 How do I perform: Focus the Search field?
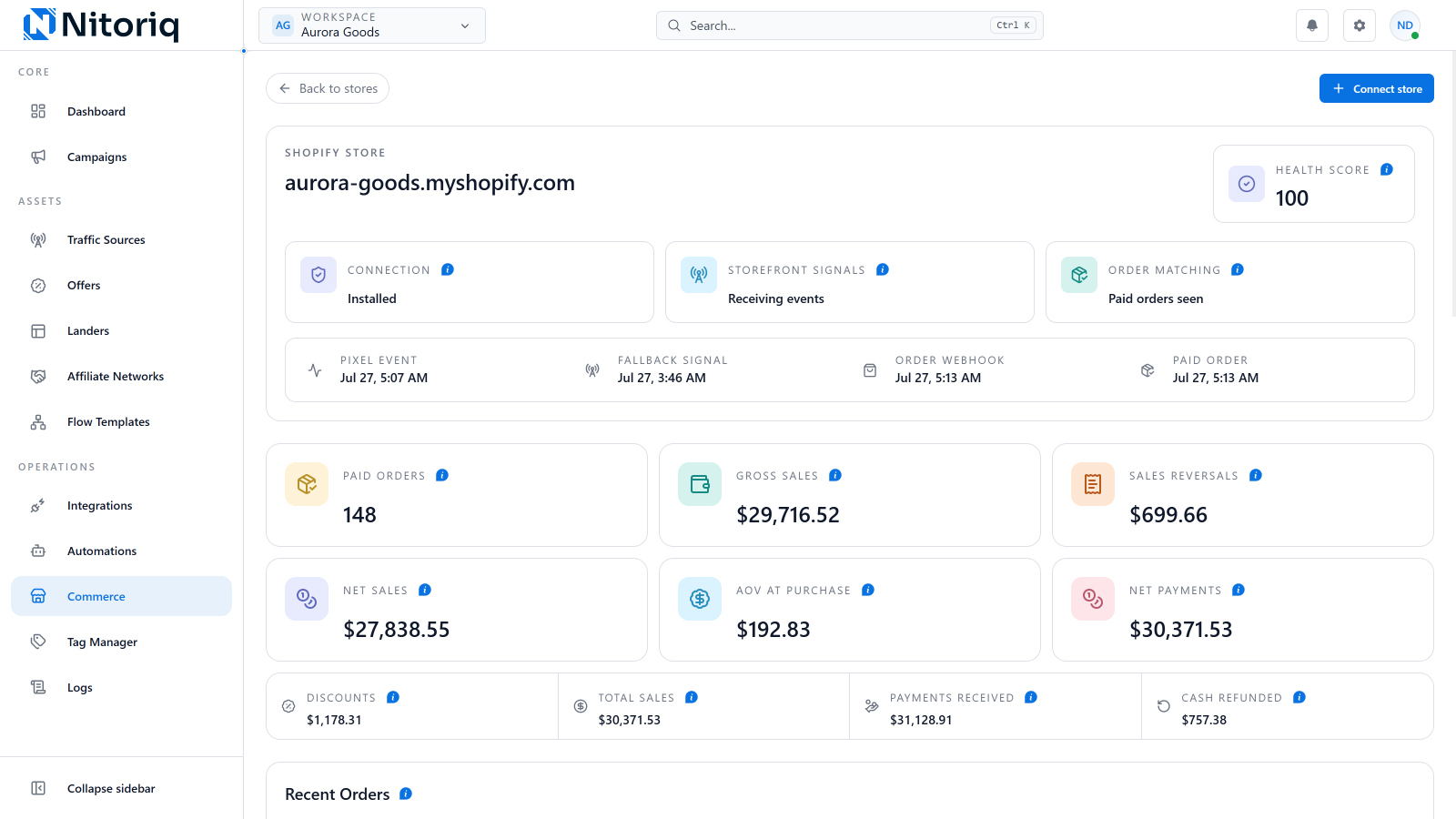click(850, 25)
